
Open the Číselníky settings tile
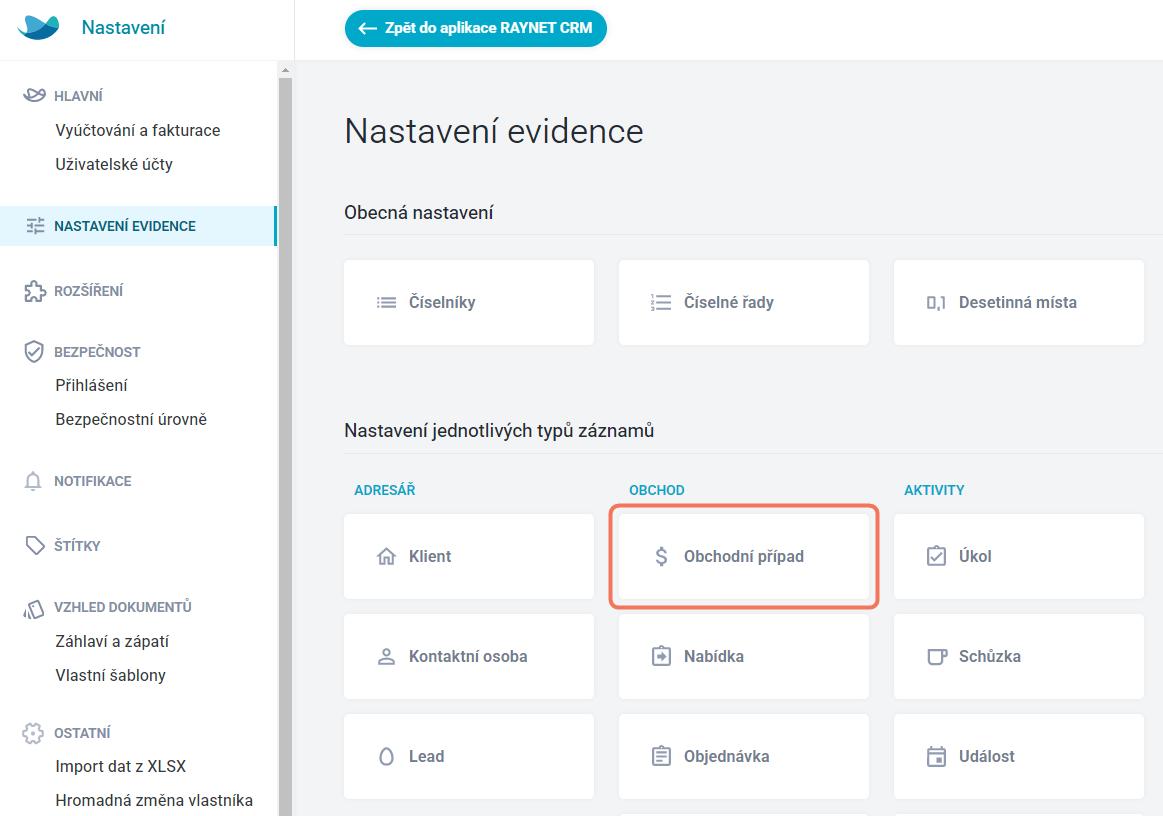click(x=468, y=303)
